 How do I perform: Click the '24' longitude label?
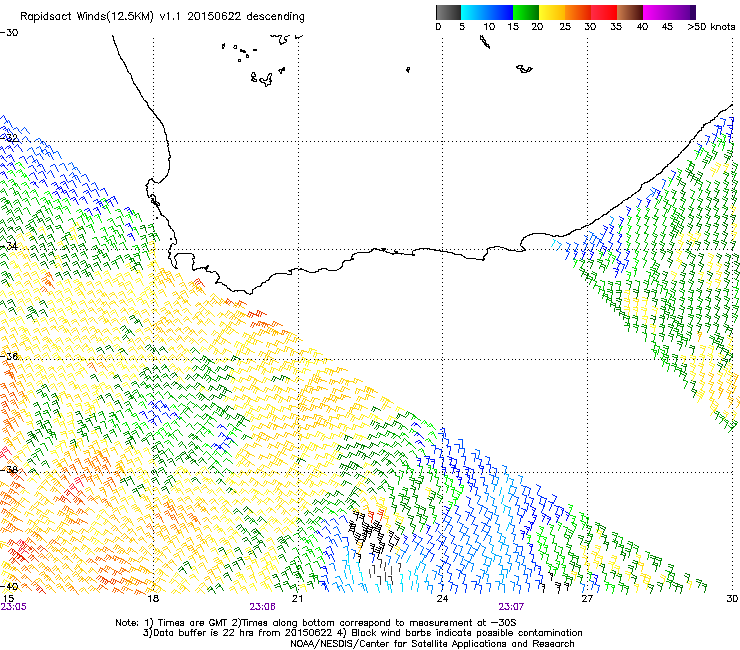point(442,599)
